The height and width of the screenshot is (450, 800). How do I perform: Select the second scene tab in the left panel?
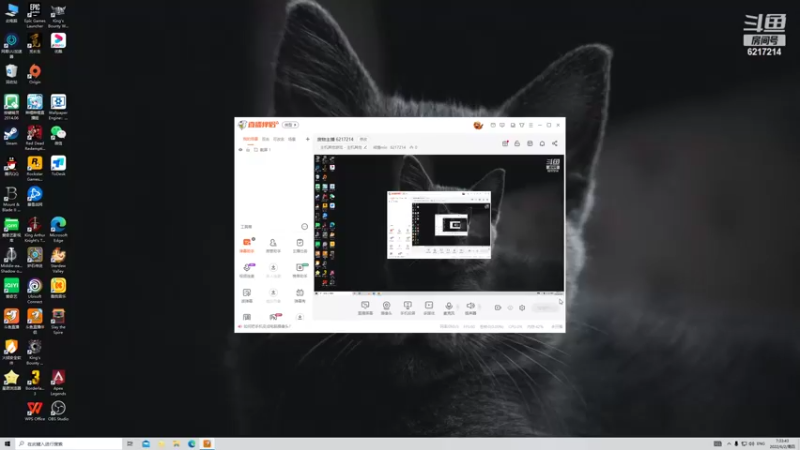[266, 139]
